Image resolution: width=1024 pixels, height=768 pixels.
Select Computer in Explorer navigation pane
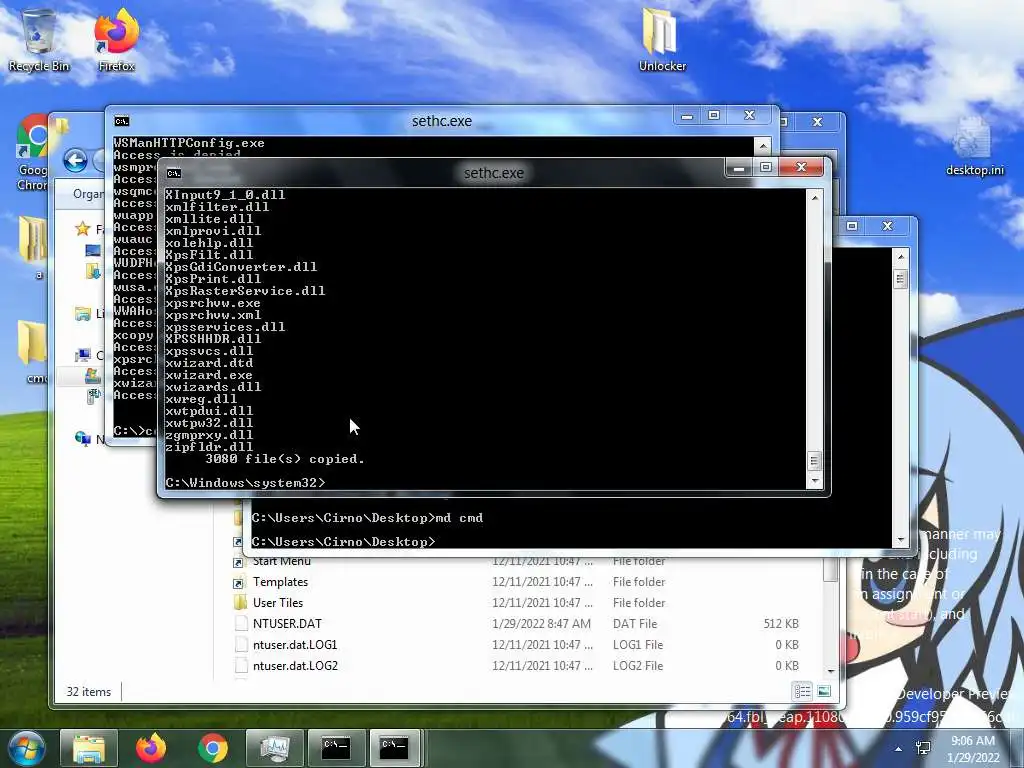pyautogui.click(x=83, y=355)
